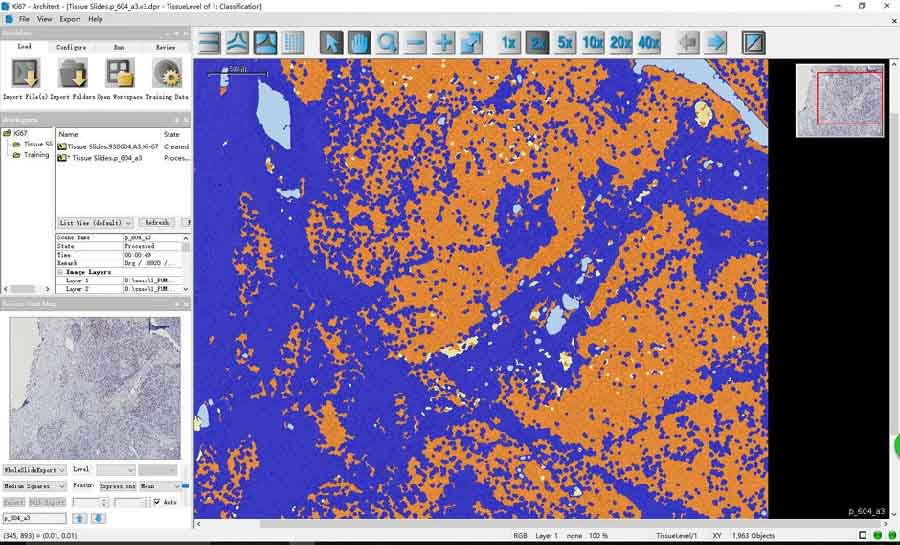Select the Training folder in tree
The image size is (900, 545).
[32, 155]
